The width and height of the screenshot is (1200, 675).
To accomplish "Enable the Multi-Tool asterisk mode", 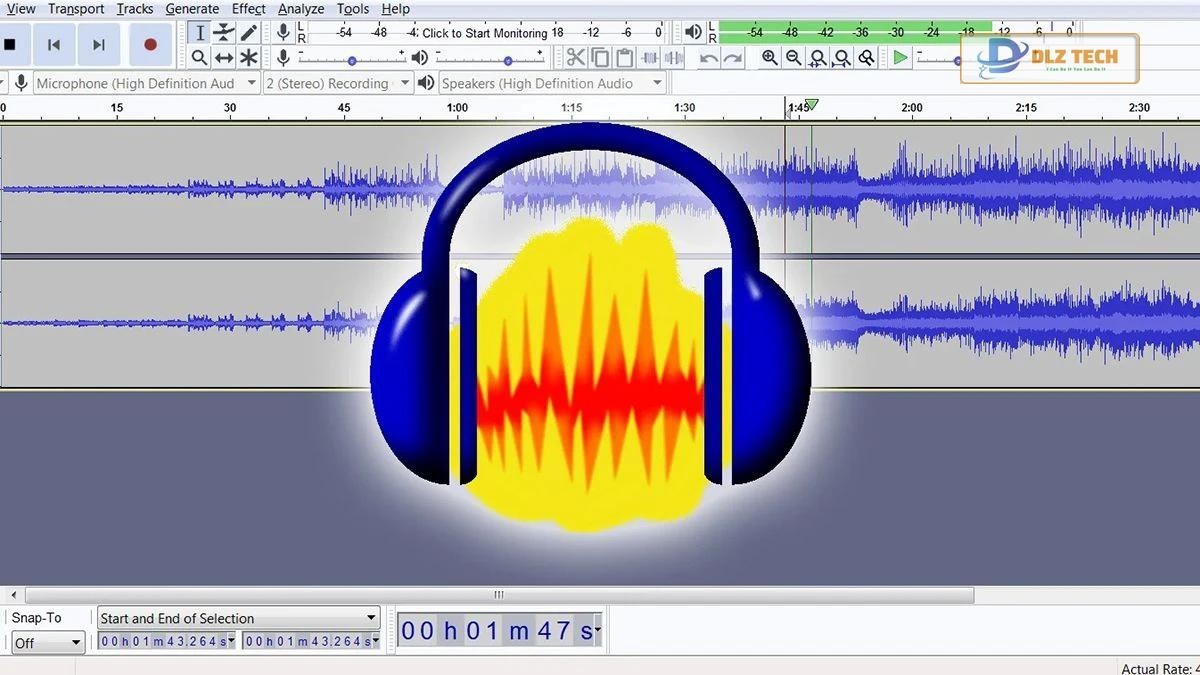I will [x=249, y=58].
